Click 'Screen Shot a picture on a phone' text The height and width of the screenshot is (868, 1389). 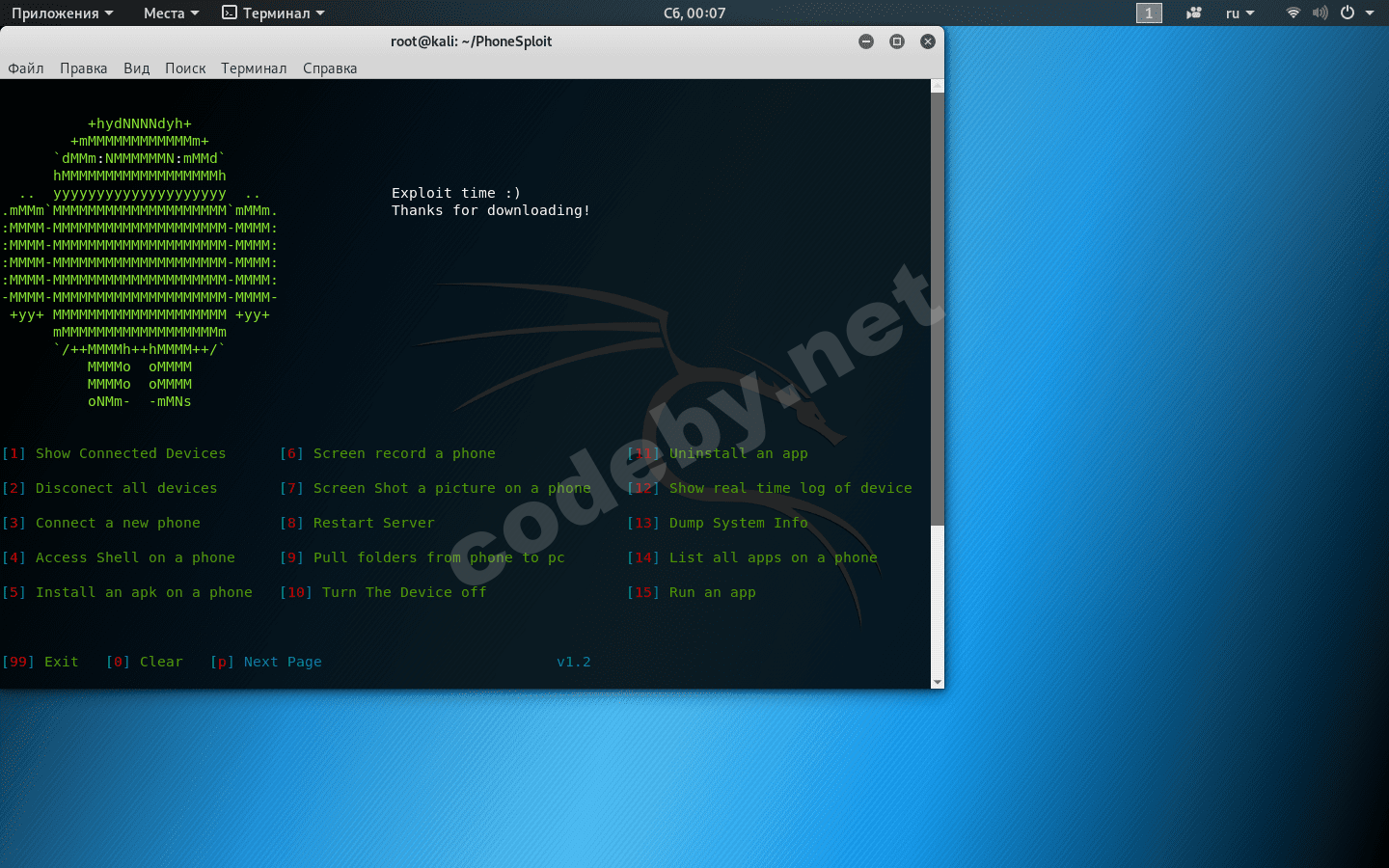coord(452,488)
